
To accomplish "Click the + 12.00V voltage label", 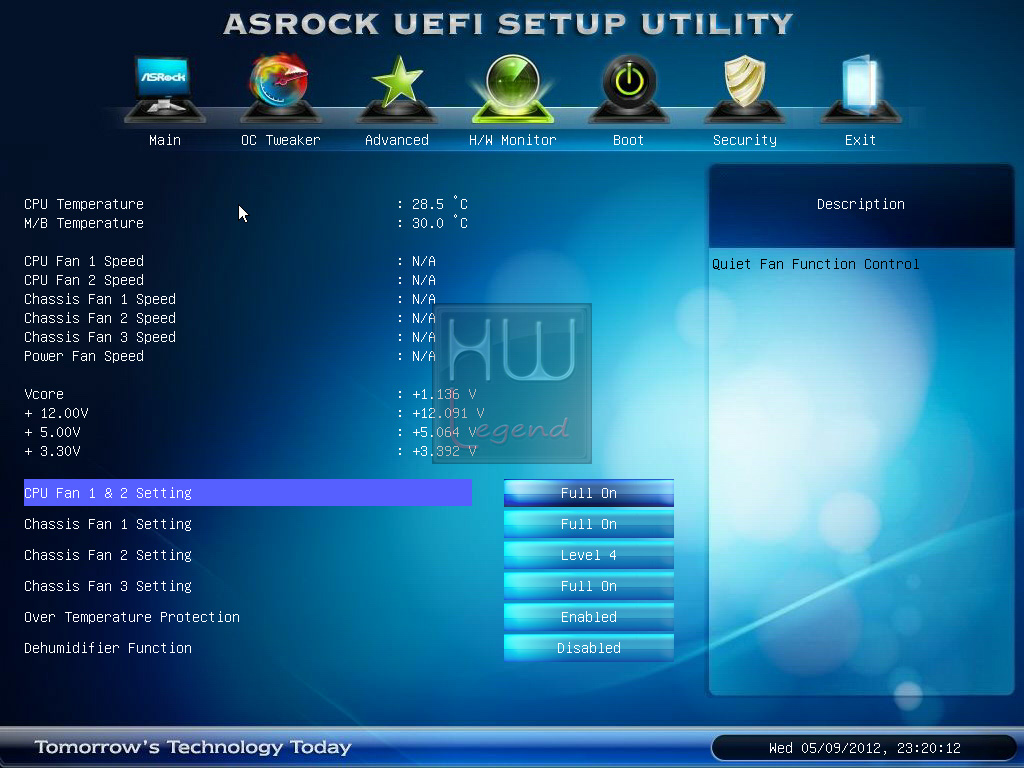I will point(56,413).
